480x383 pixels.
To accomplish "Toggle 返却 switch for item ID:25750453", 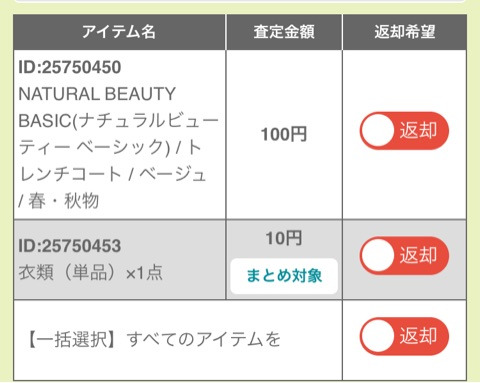I will coord(404,256).
